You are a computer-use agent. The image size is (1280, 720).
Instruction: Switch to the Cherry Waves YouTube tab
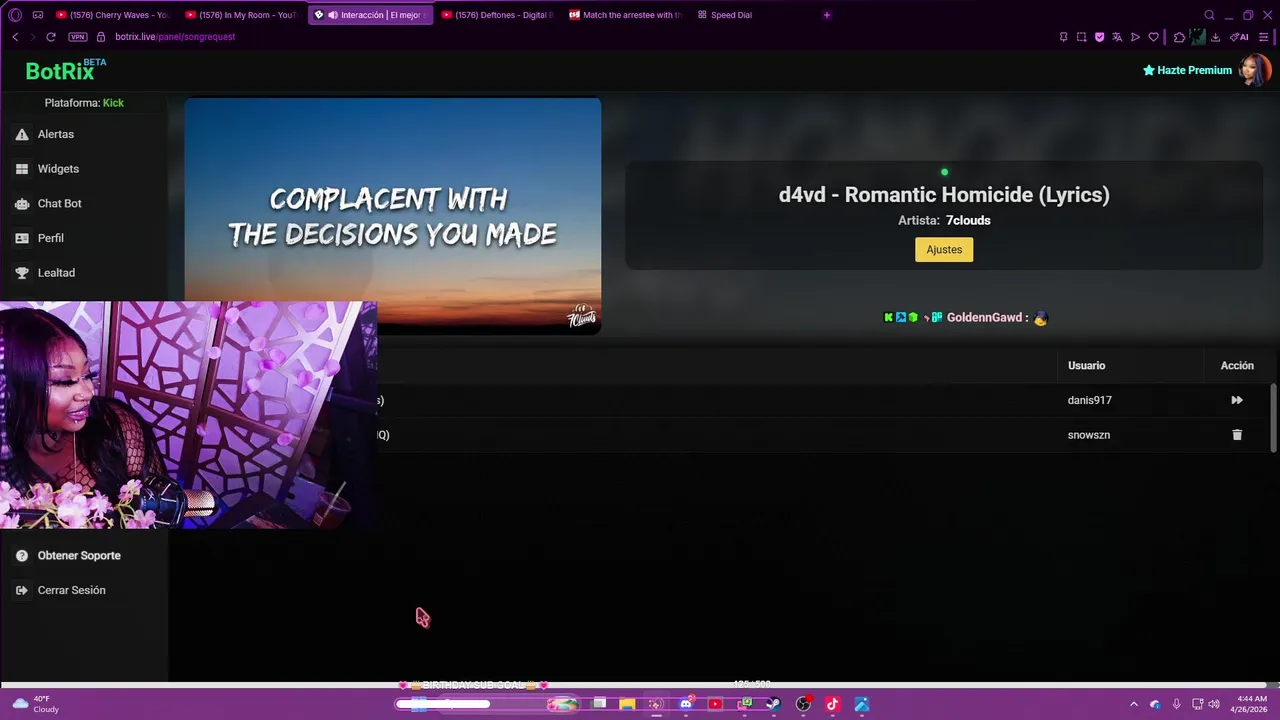click(x=112, y=15)
